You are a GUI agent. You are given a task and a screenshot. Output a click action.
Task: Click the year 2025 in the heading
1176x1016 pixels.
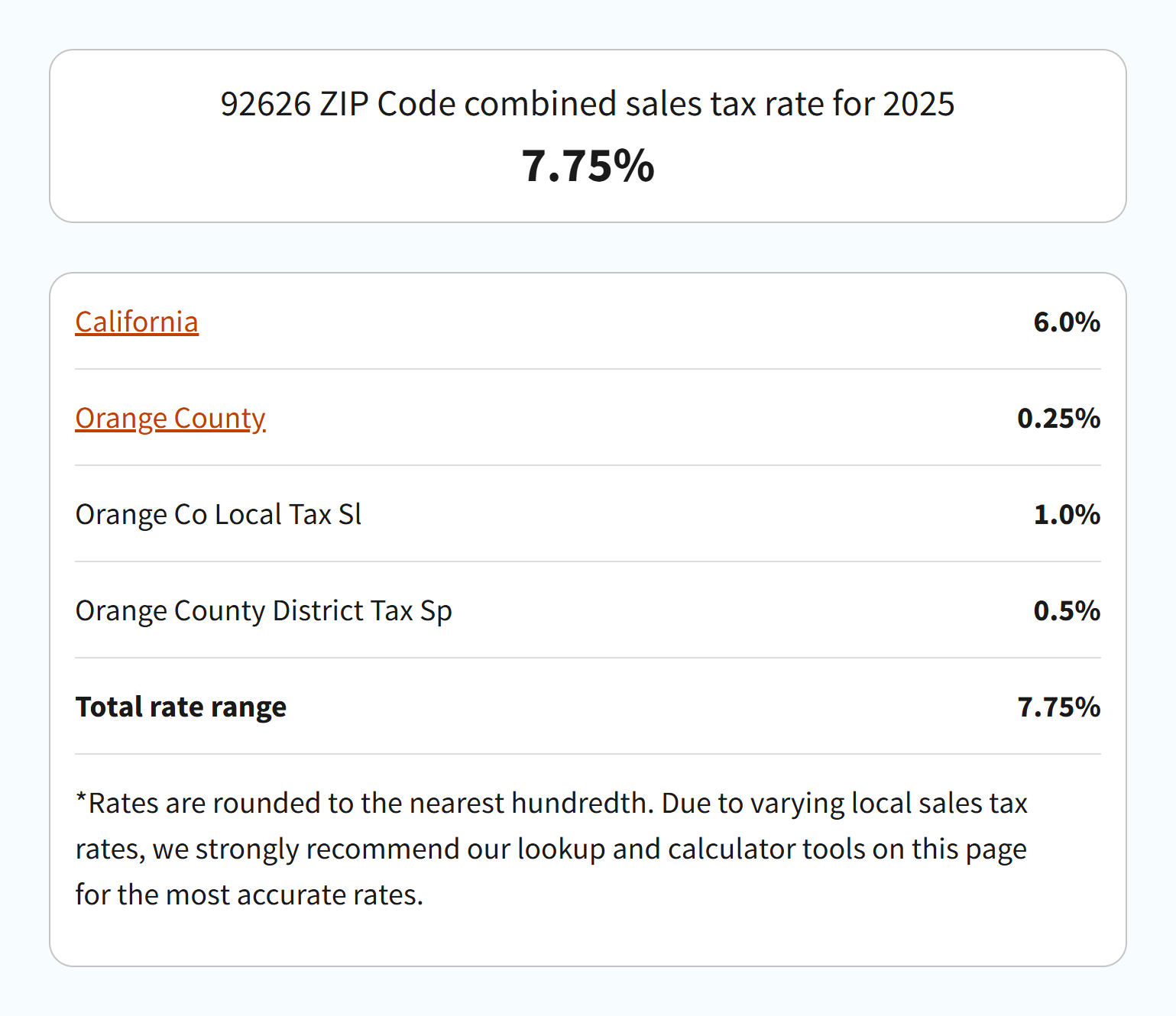point(918,104)
